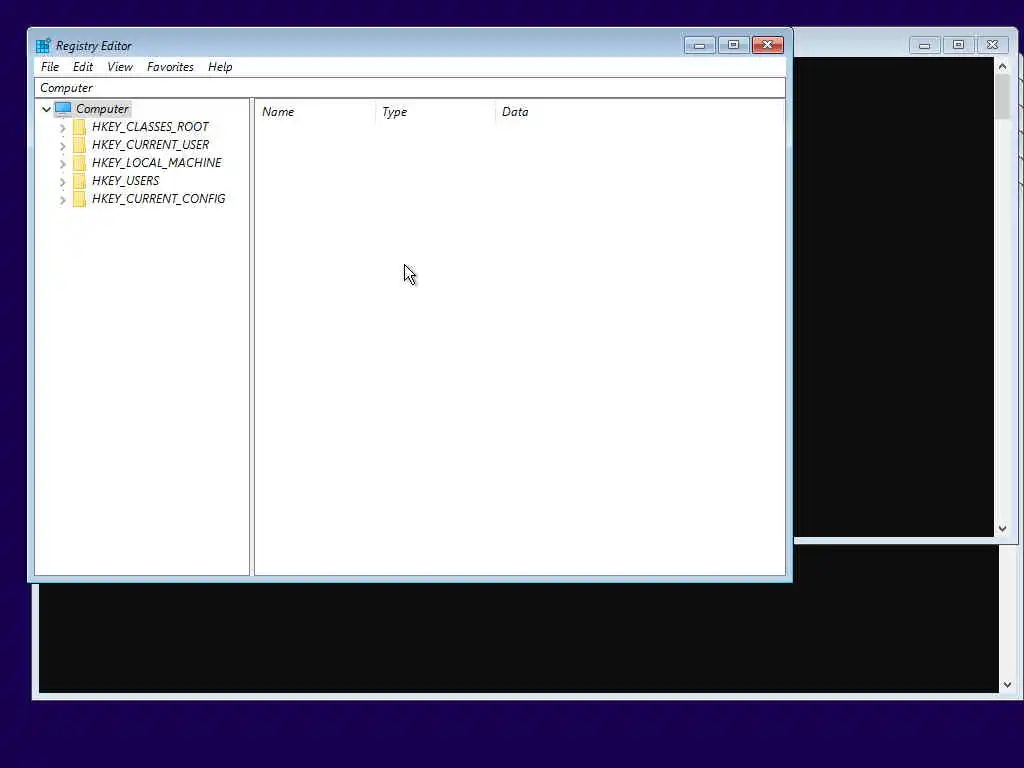Click the HKEY_LOCAL_MACHINE folder icon
This screenshot has width=1024, height=768.
click(79, 163)
